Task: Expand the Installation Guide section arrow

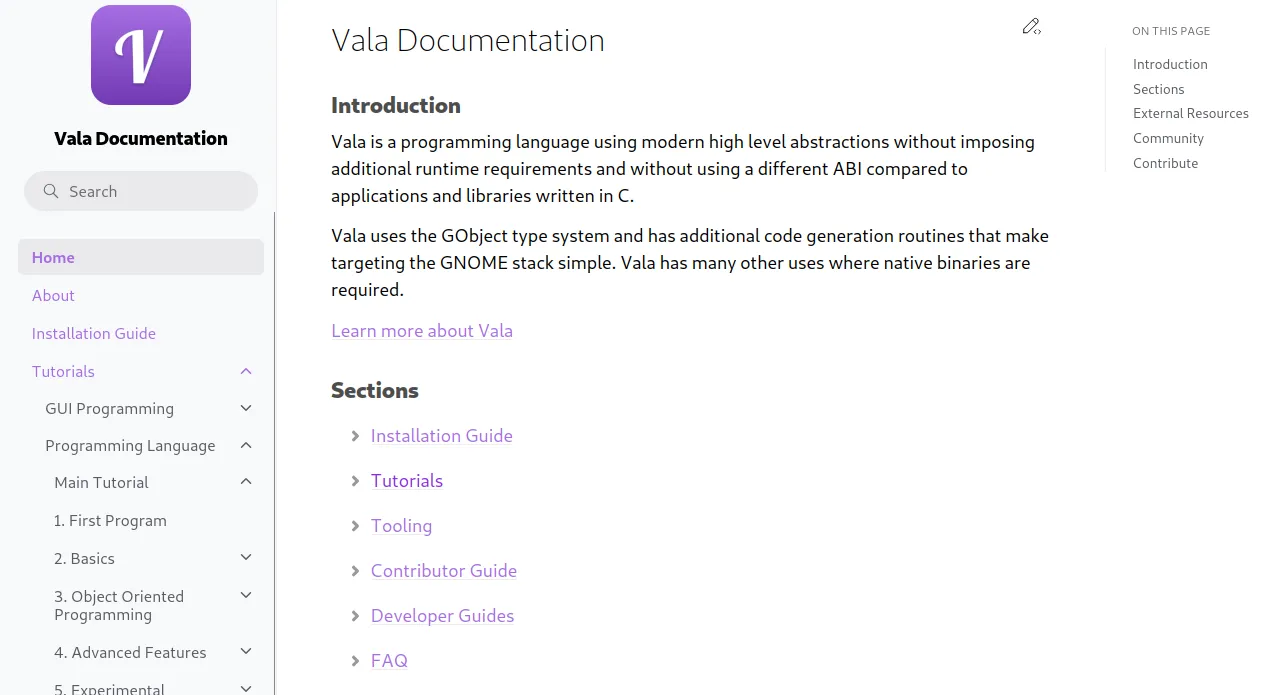Action: (355, 436)
